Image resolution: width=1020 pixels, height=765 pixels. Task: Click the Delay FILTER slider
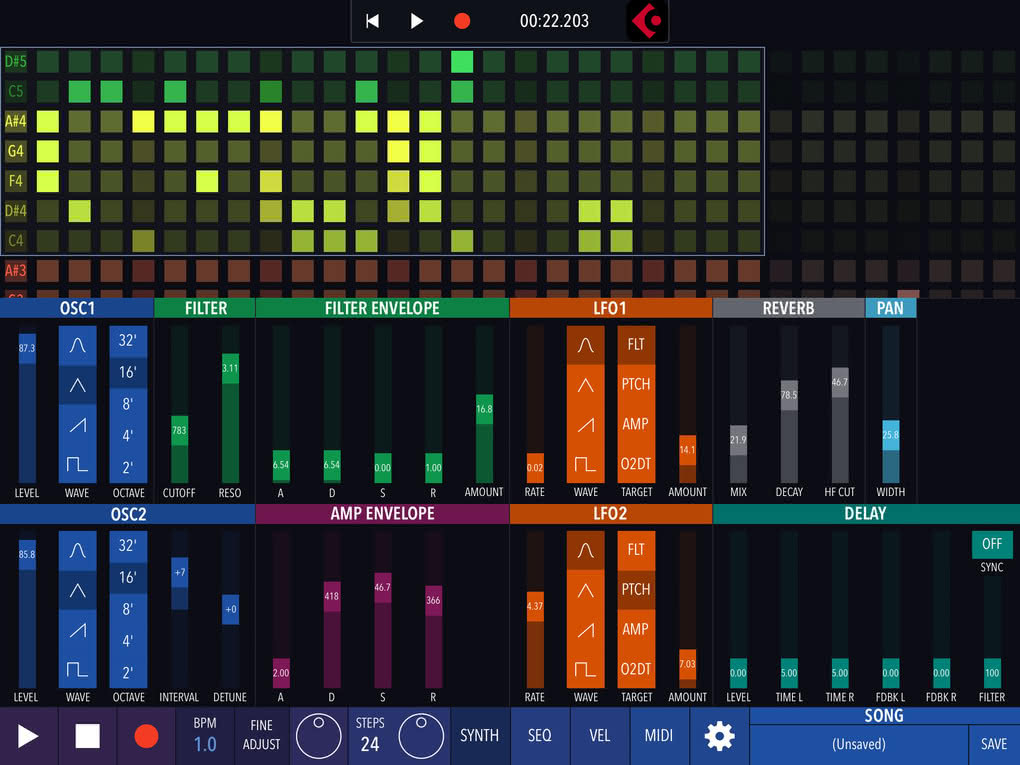[992, 631]
